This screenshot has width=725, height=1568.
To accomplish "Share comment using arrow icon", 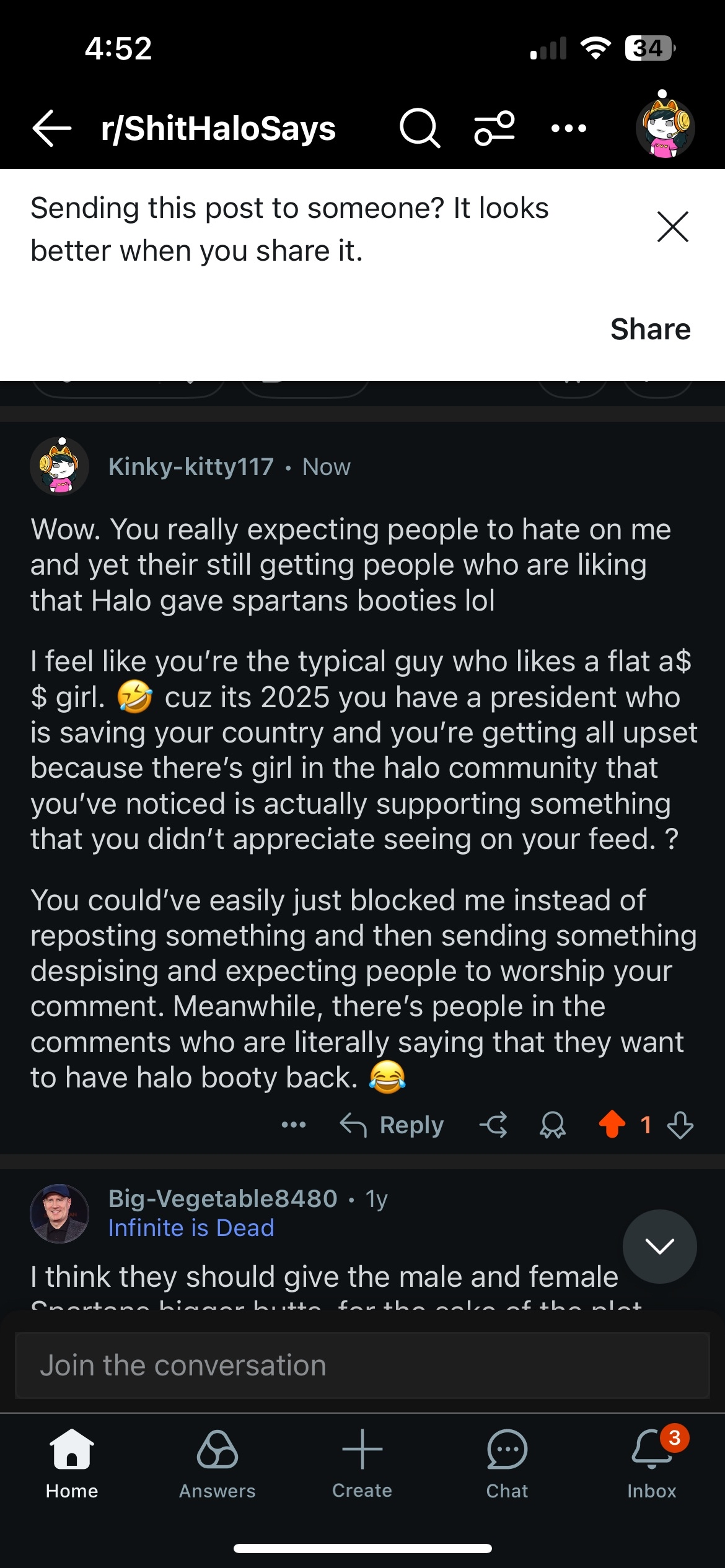I will click(493, 1125).
